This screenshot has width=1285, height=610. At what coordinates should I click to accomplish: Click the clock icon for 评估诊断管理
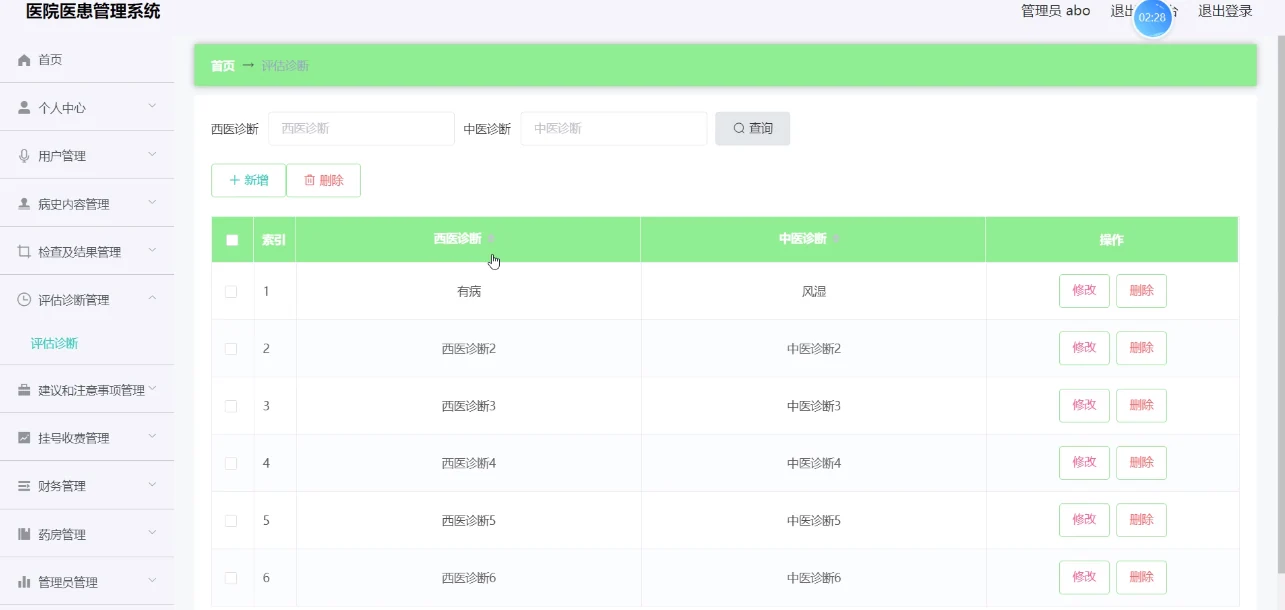tap(25, 299)
